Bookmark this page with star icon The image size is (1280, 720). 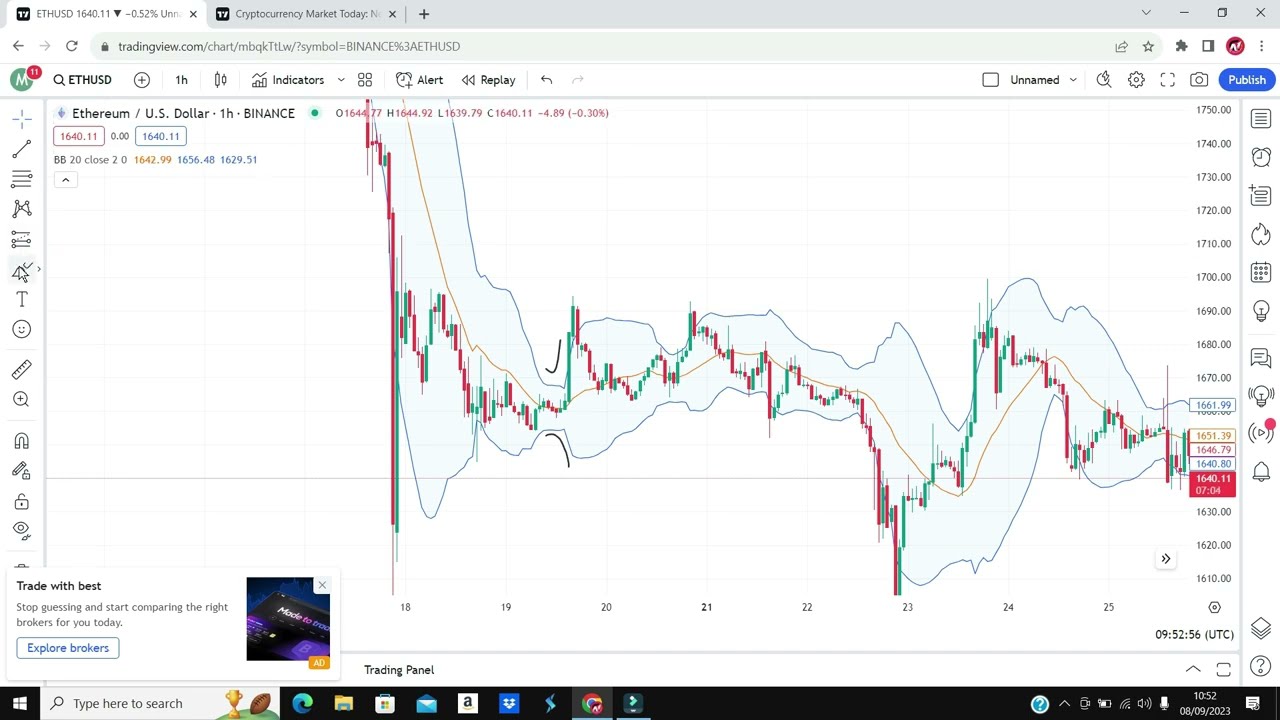(1148, 46)
